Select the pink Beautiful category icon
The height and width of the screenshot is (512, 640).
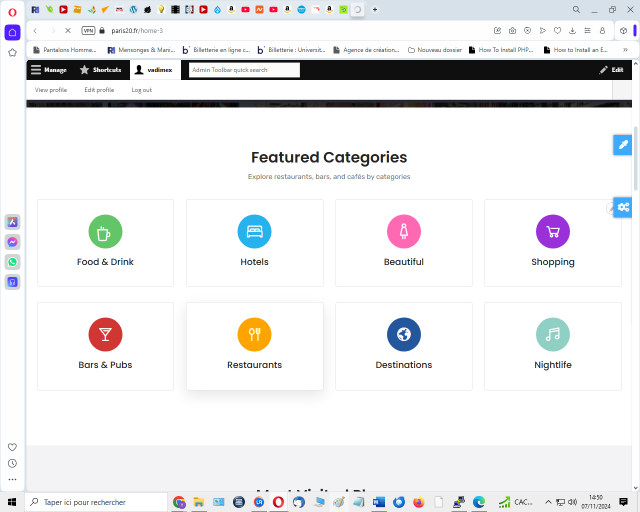tap(403, 232)
